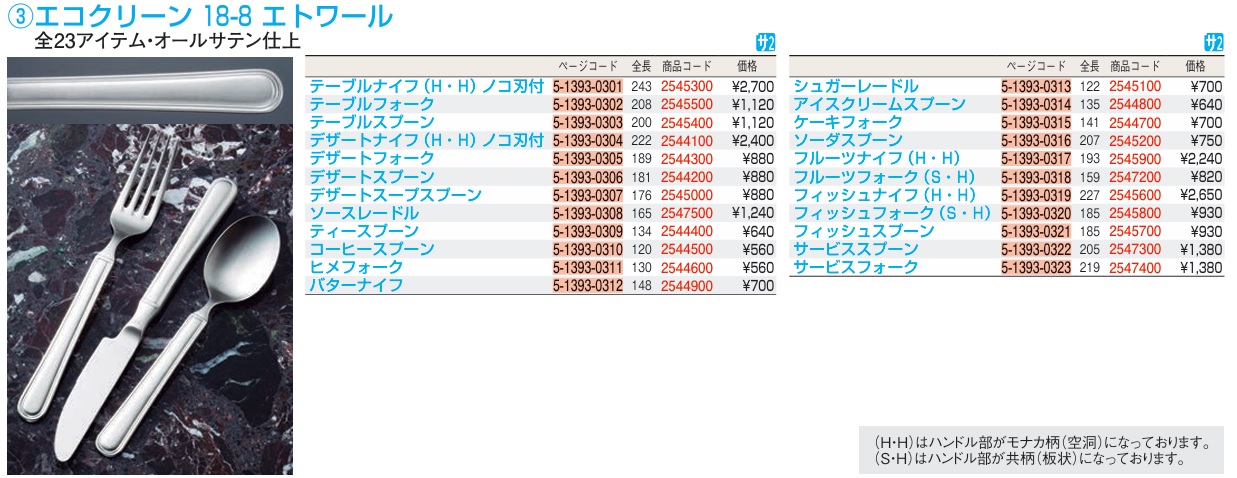Click page code 5-1393-0312
The width and height of the screenshot is (1237, 478).
[588, 285]
